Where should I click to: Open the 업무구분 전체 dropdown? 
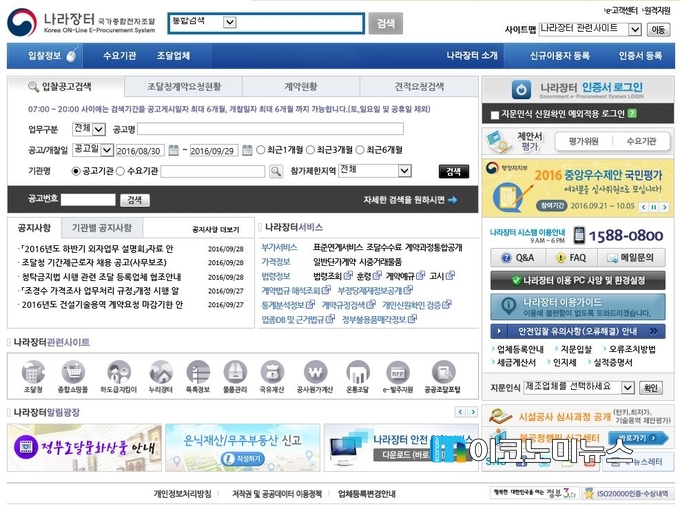(x=99, y=129)
